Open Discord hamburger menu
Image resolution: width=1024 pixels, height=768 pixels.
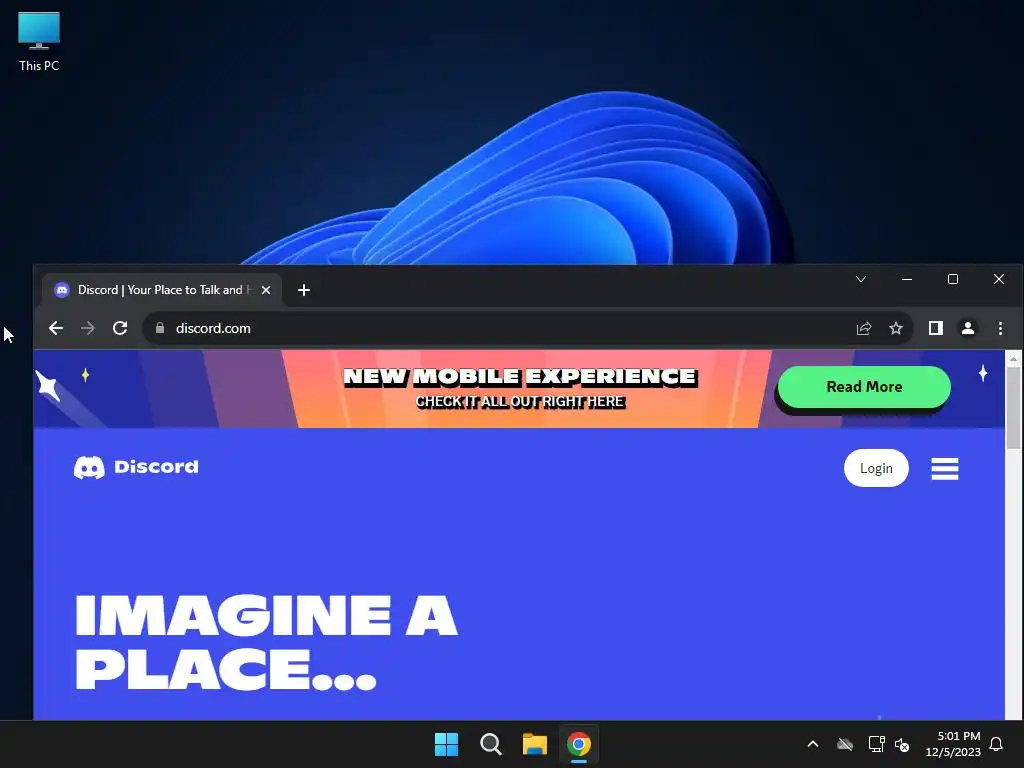(x=944, y=468)
